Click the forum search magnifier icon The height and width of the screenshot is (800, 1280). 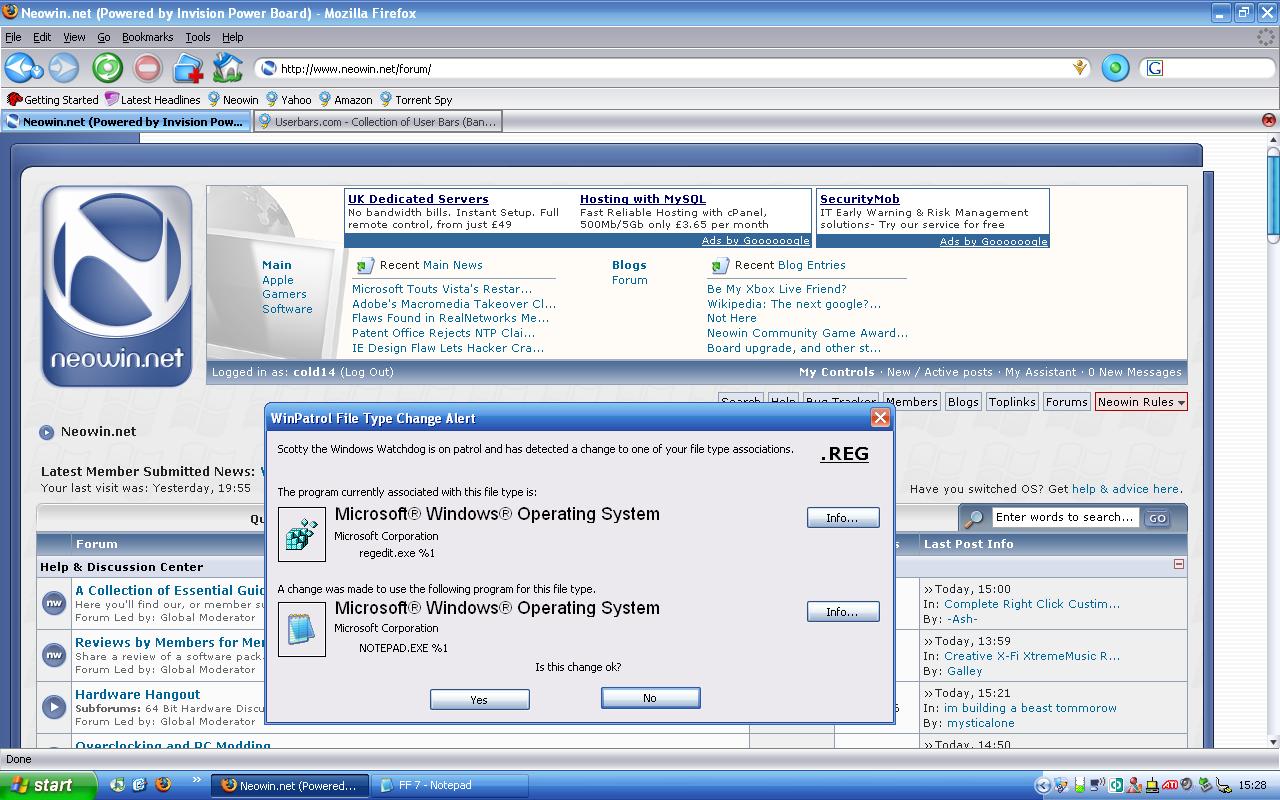tap(972, 518)
